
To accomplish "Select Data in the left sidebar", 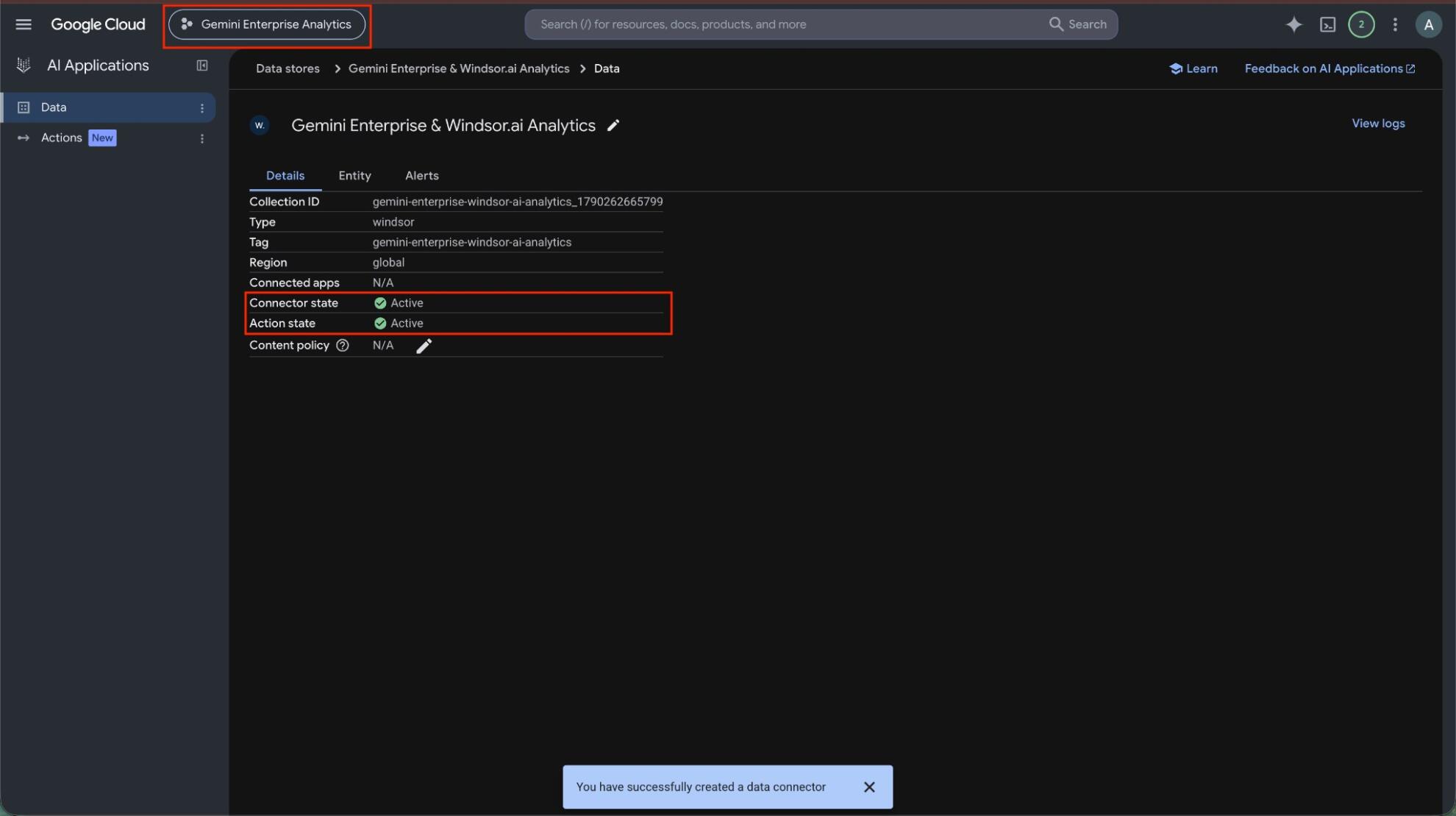I will [107, 107].
